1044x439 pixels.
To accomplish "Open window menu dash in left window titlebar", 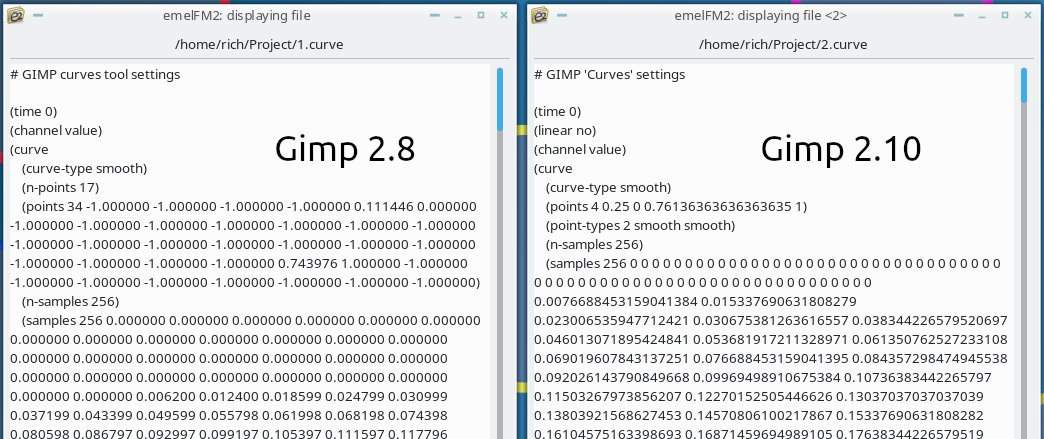I will coord(38,15).
